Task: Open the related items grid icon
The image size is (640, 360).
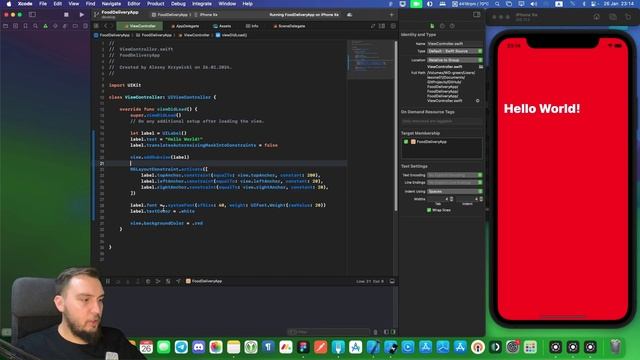Action: point(97,26)
